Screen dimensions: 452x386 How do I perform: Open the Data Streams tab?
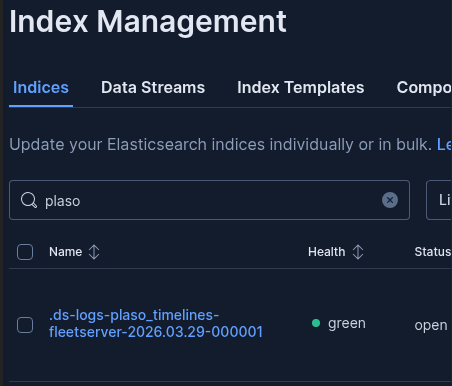pos(153,88)
